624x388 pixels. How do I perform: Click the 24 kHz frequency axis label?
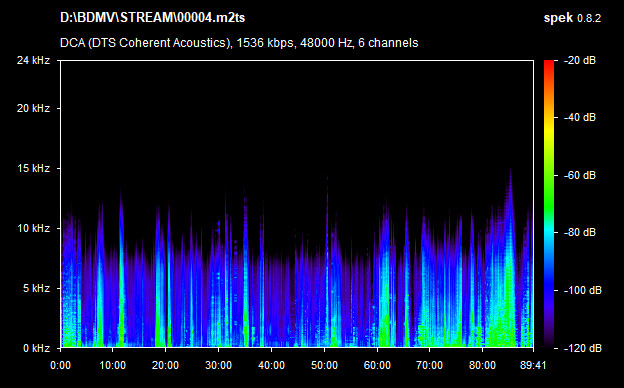click(x=33, y=60)
